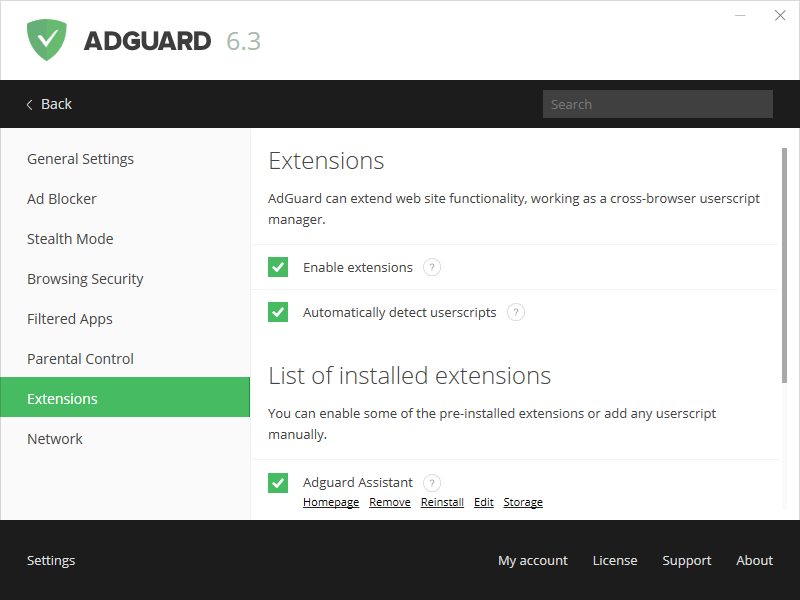The width and height of the screenshot is (800, 600).
Task: Disable the Adguard Assistant extension checkbox
Action: click(278, 483)
